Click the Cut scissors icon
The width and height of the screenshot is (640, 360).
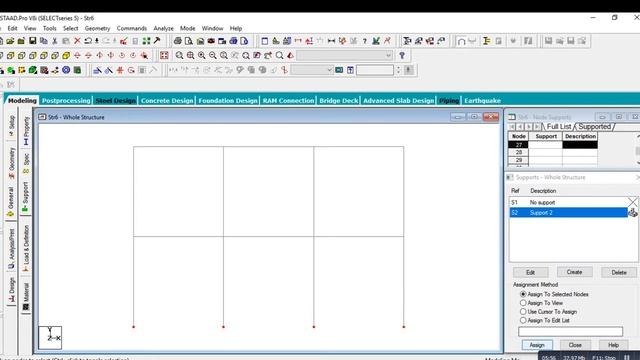coord(55,41)
